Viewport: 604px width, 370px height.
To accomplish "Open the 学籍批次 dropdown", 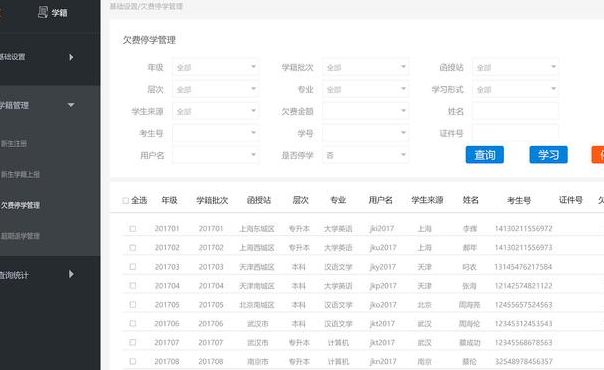I will click(x=365, y=67).
